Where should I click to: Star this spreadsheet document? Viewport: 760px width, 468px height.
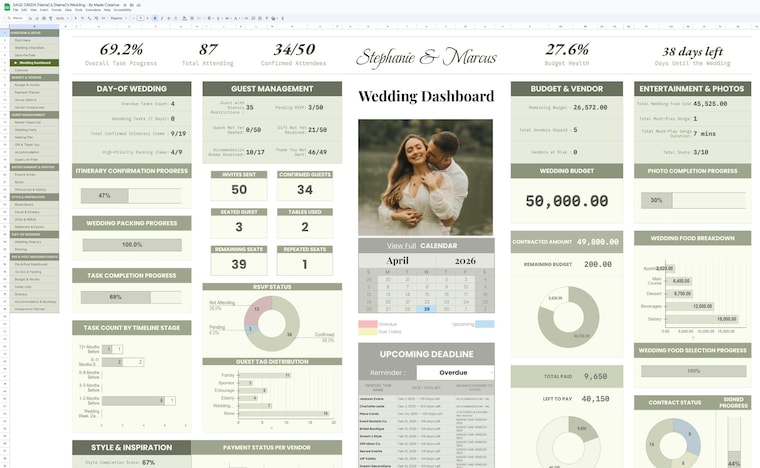coord(125,5)
